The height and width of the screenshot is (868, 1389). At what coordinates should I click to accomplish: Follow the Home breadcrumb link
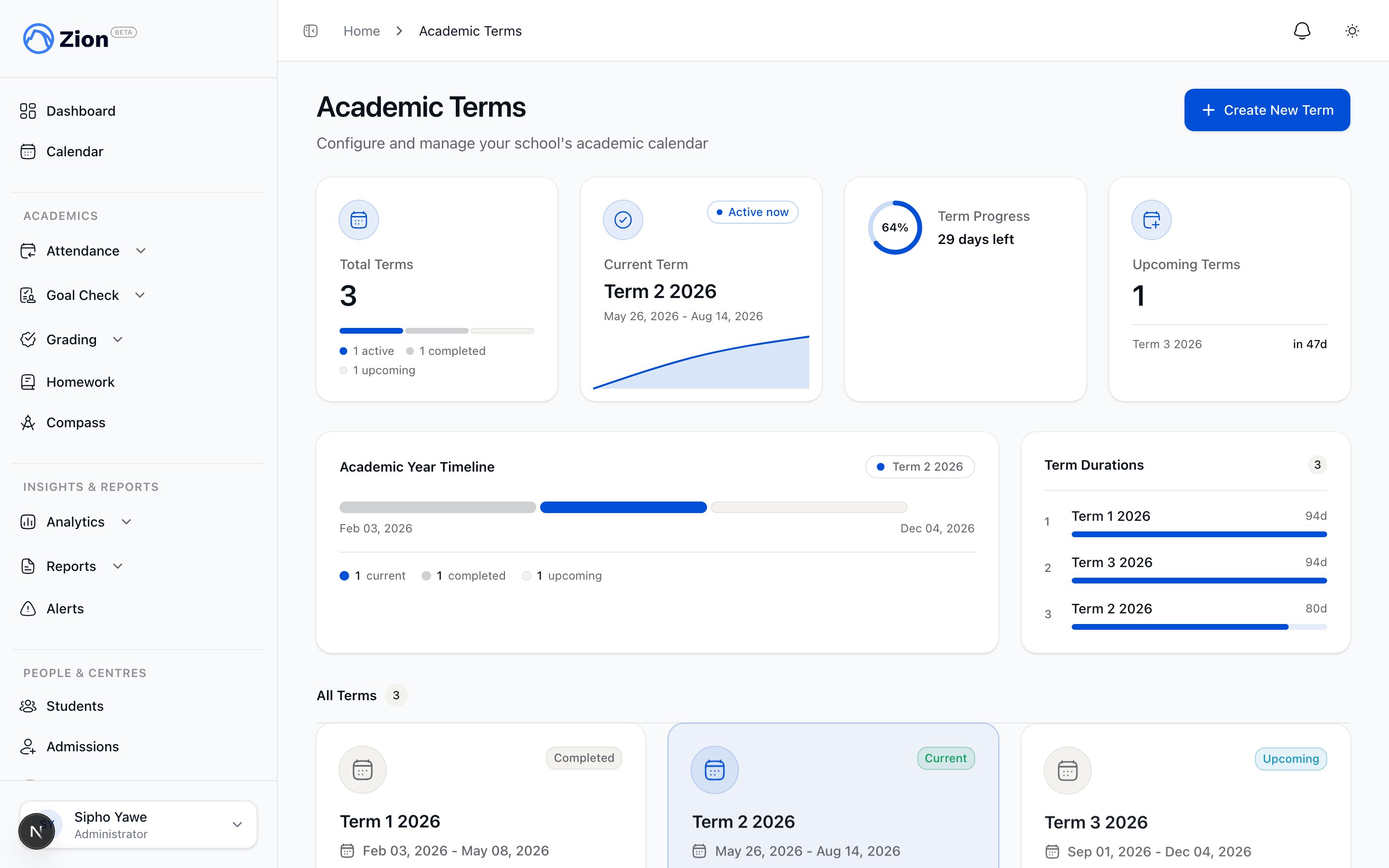tap(362, 31)
